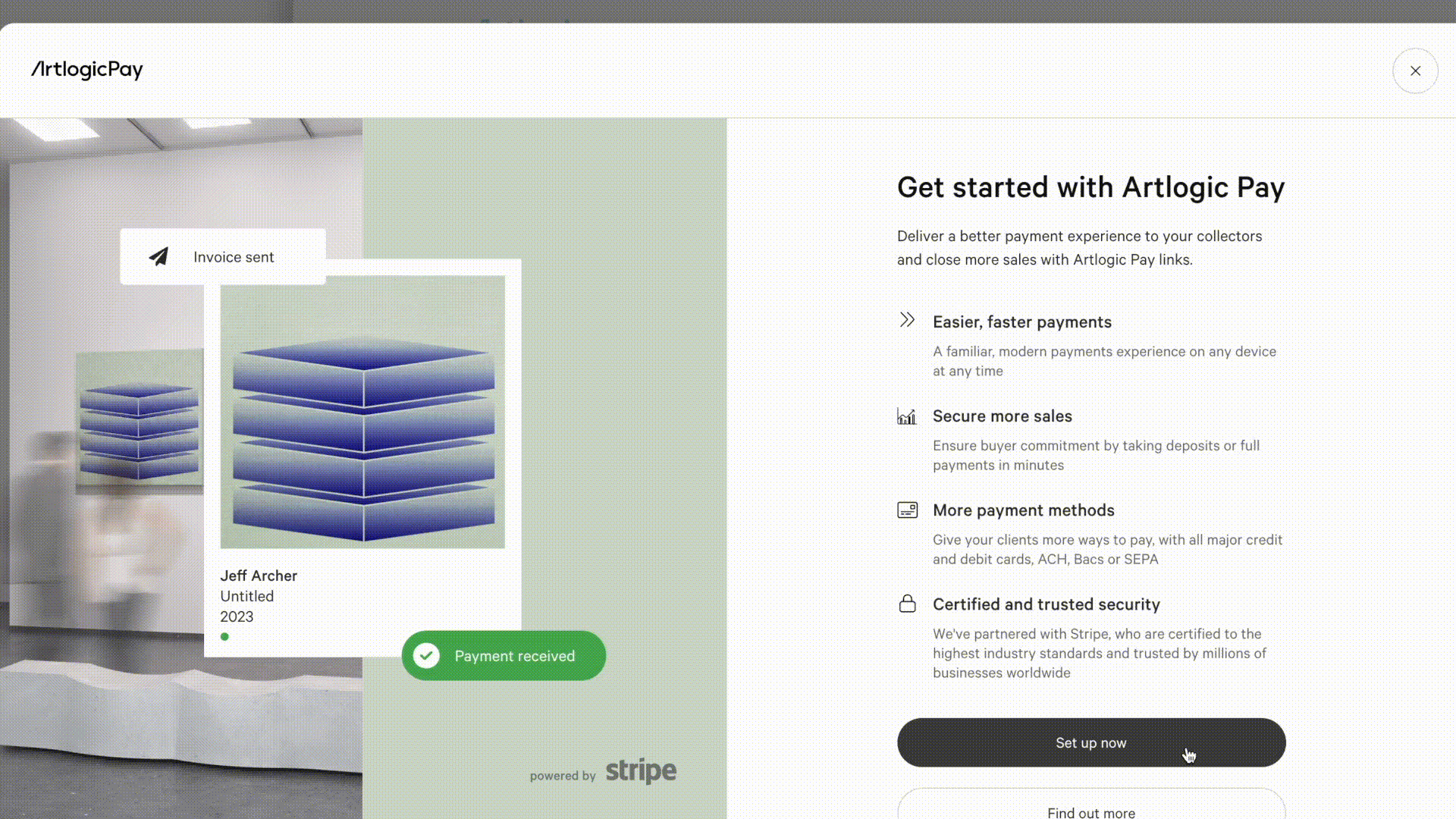1456x819 pixels.
Task: Click the powered by text
Action: 563,776
